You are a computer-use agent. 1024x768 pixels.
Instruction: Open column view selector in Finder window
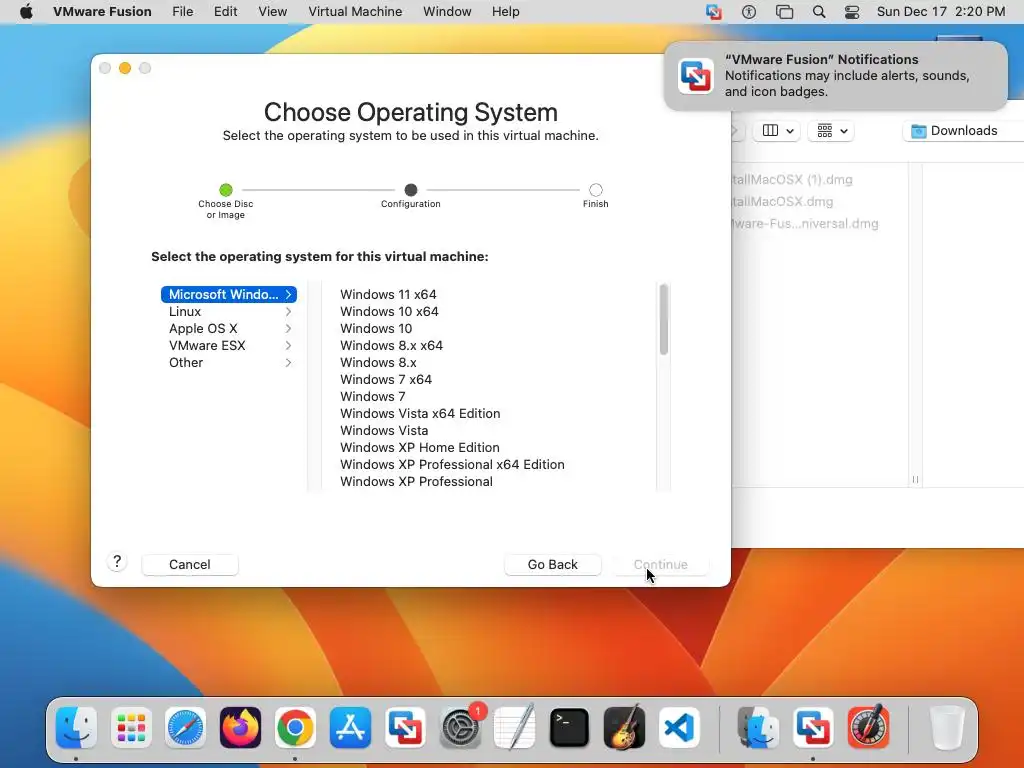click(777, 131)
